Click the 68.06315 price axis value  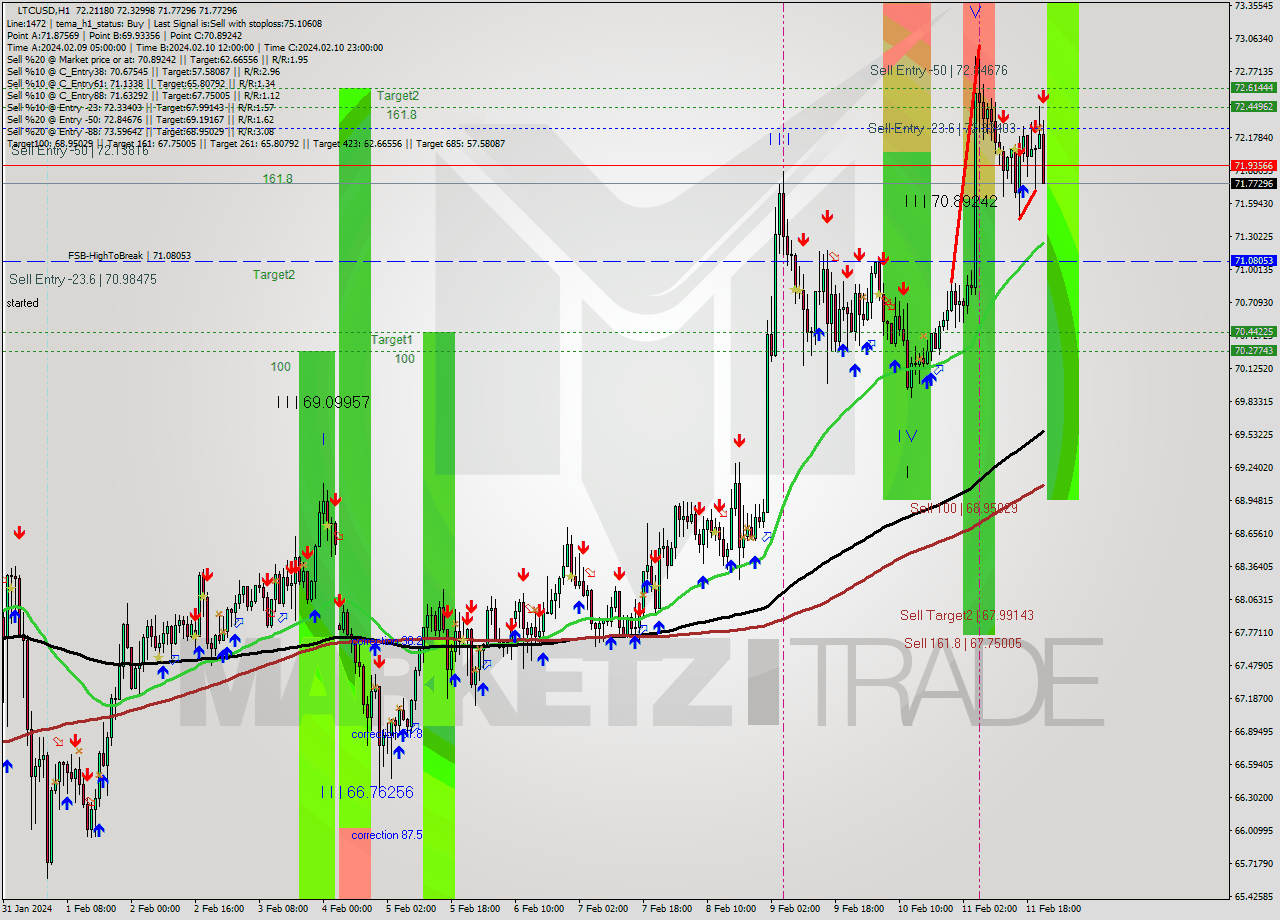(1253, 600)
